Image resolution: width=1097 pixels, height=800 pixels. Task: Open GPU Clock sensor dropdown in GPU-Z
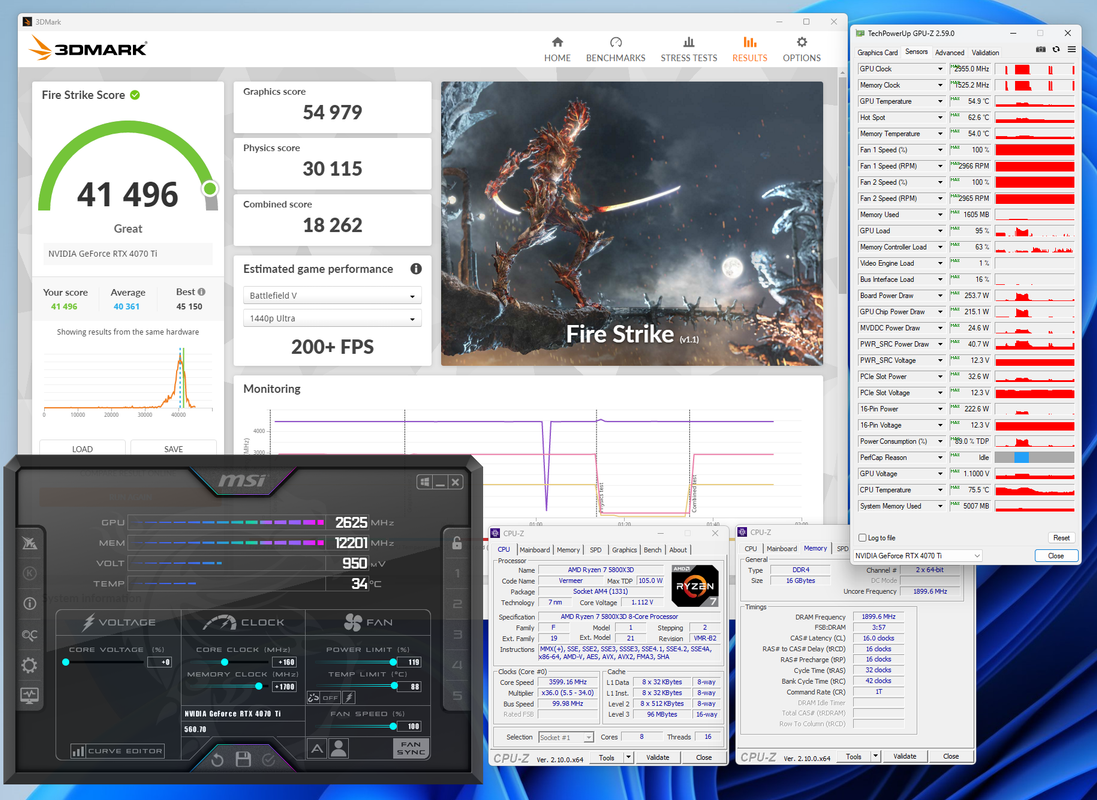[x=940, y=69]
